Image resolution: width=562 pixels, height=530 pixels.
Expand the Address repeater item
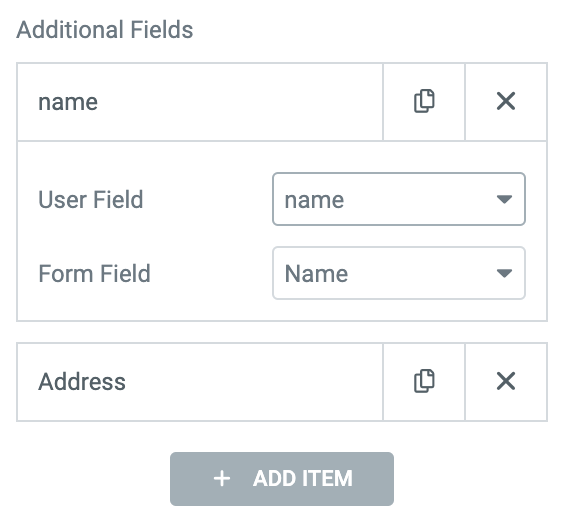[200, 382]
